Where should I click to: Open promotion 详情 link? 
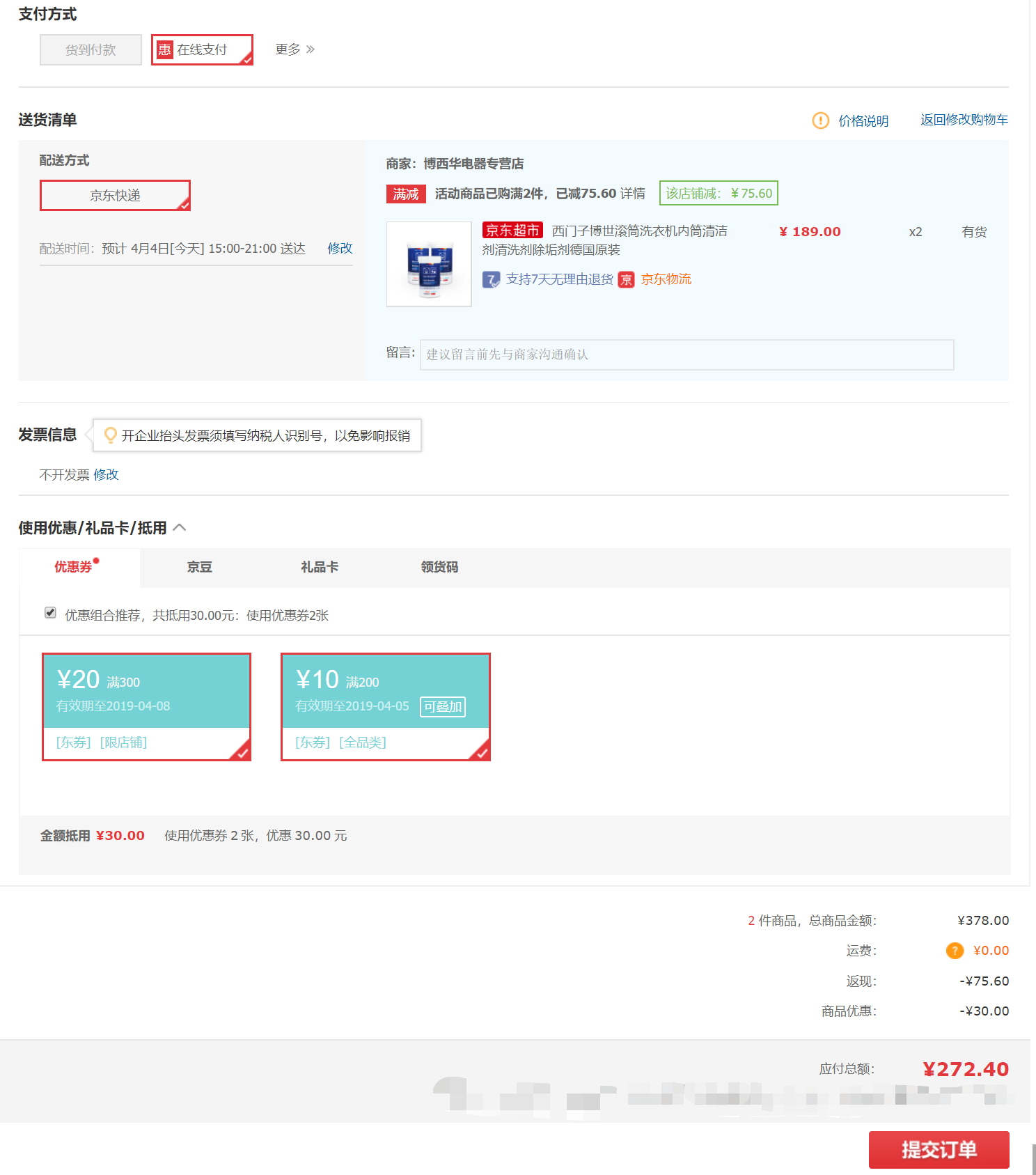(x=633, y=194)
